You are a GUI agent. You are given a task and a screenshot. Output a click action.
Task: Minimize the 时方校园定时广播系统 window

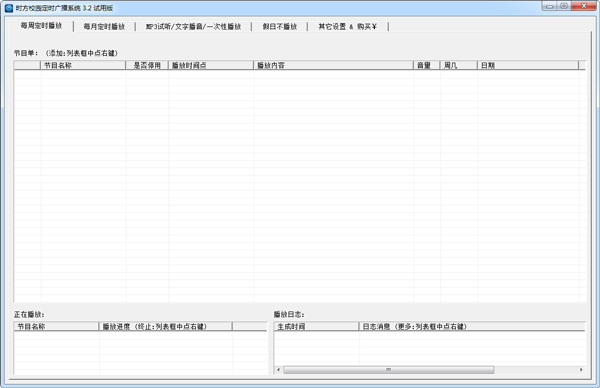[549, 6]
